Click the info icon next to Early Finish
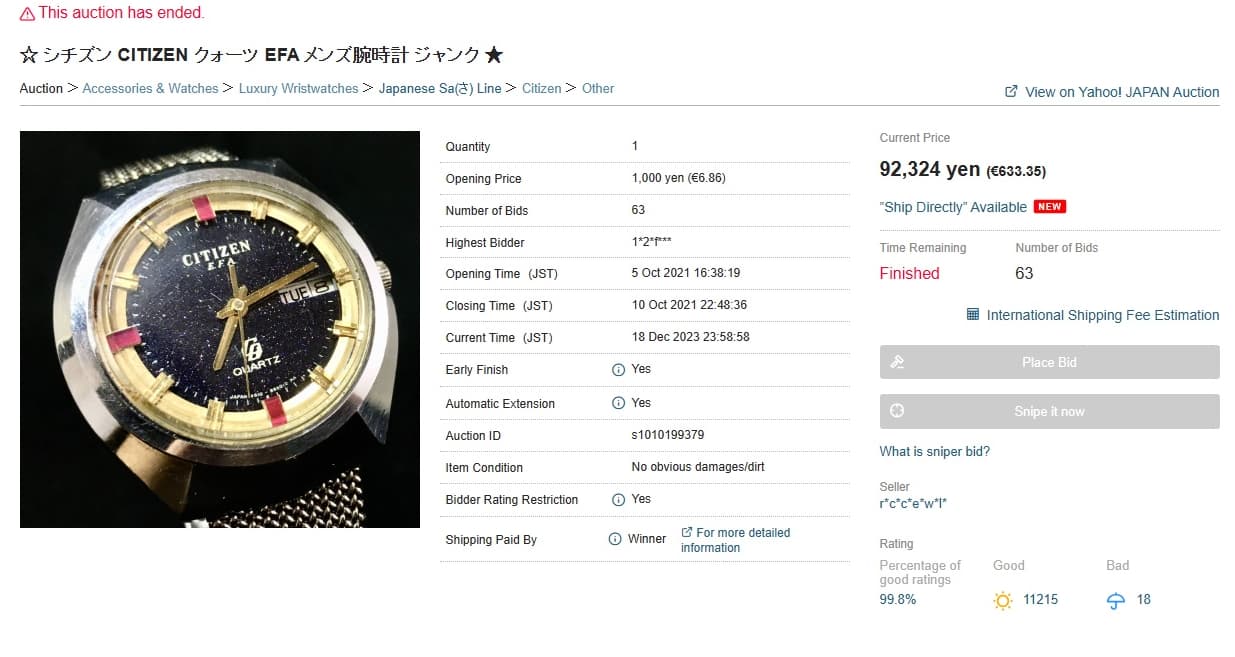The height and width of the screenshot is (657, 1235). click(x=618, y=370)
